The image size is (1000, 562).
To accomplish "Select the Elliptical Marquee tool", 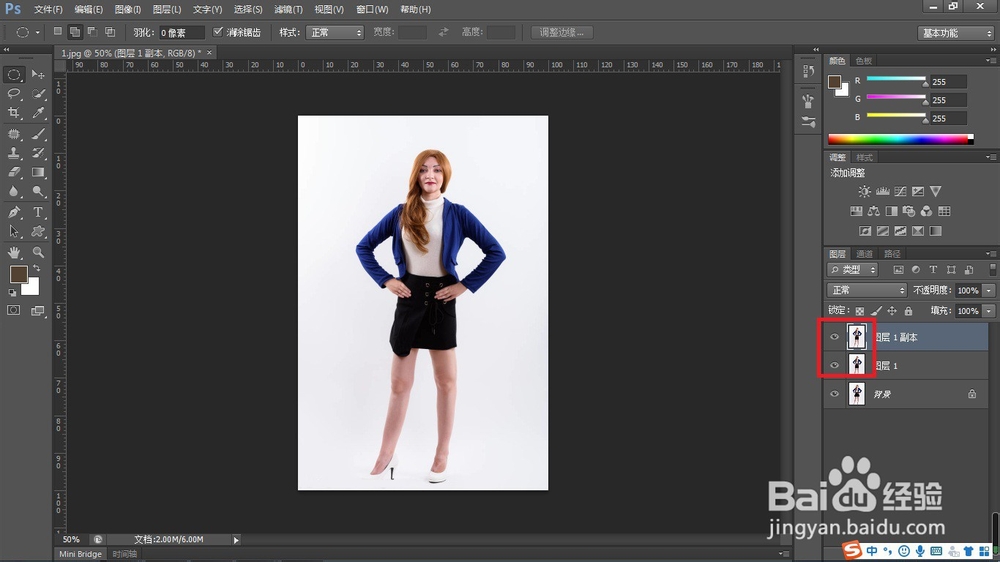I will click(x=13, y=75).
